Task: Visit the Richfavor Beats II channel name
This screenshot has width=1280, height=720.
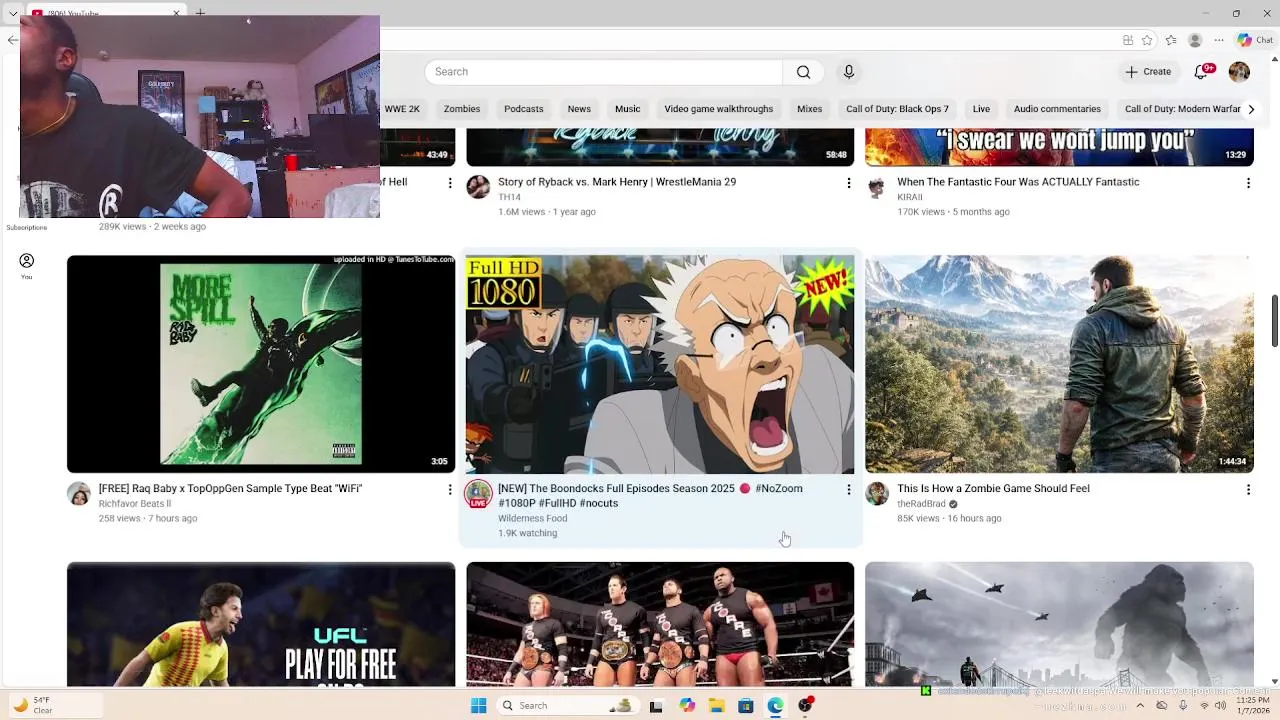Action: pyautogui.click(x=134, y=504)
